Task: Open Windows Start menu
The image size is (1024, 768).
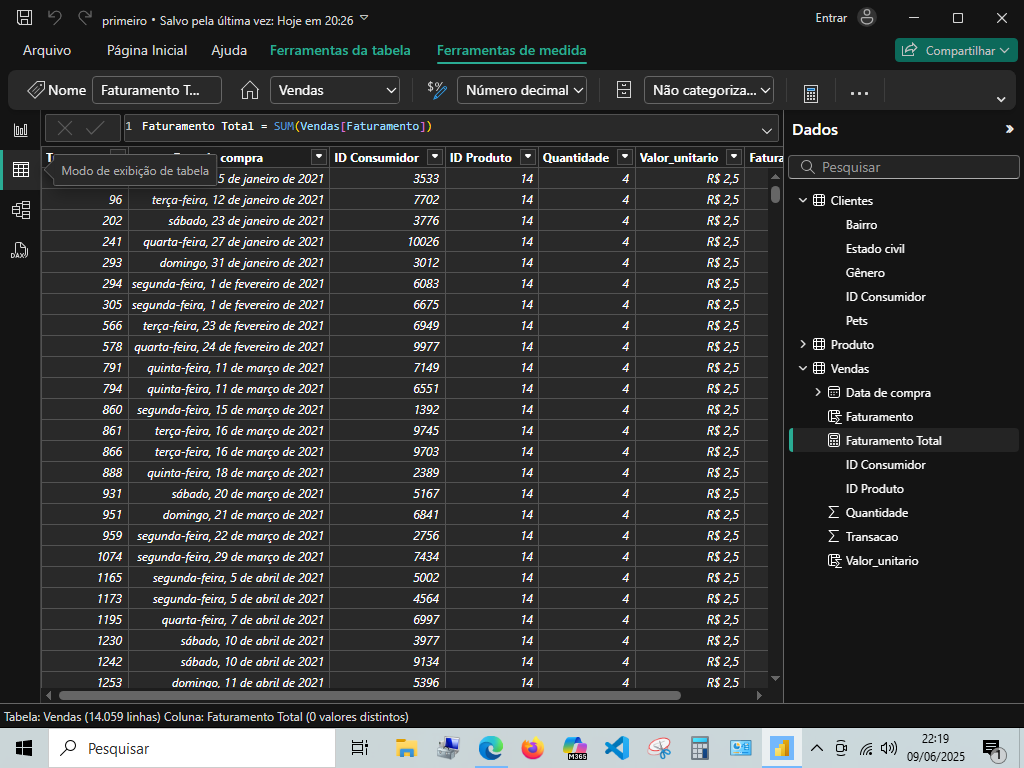Action: (24, 748)
